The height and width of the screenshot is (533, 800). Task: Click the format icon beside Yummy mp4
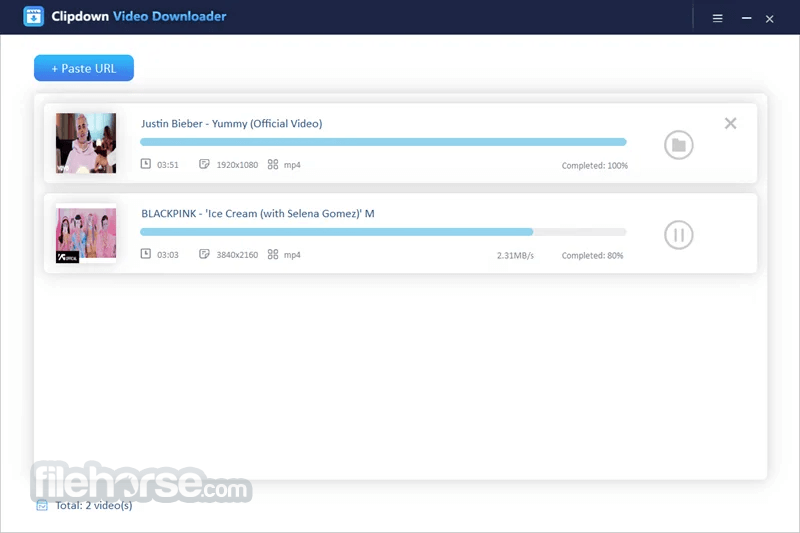[x=273, y=164]
